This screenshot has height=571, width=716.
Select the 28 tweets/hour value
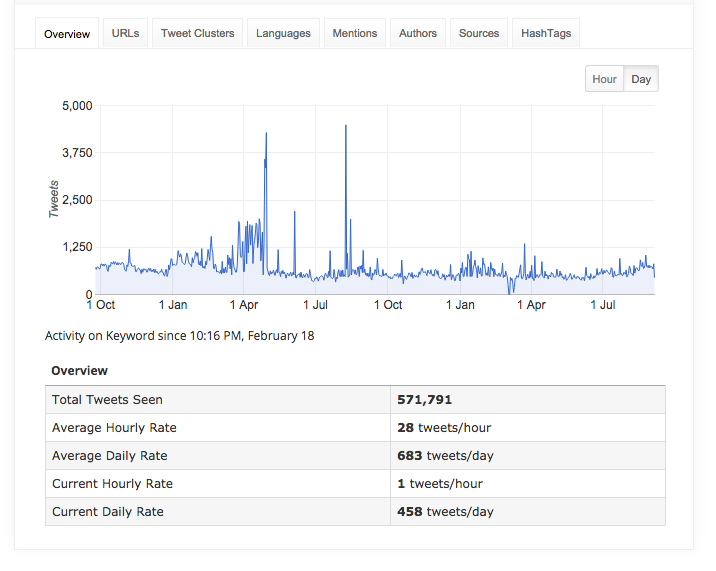pos(444,428)
